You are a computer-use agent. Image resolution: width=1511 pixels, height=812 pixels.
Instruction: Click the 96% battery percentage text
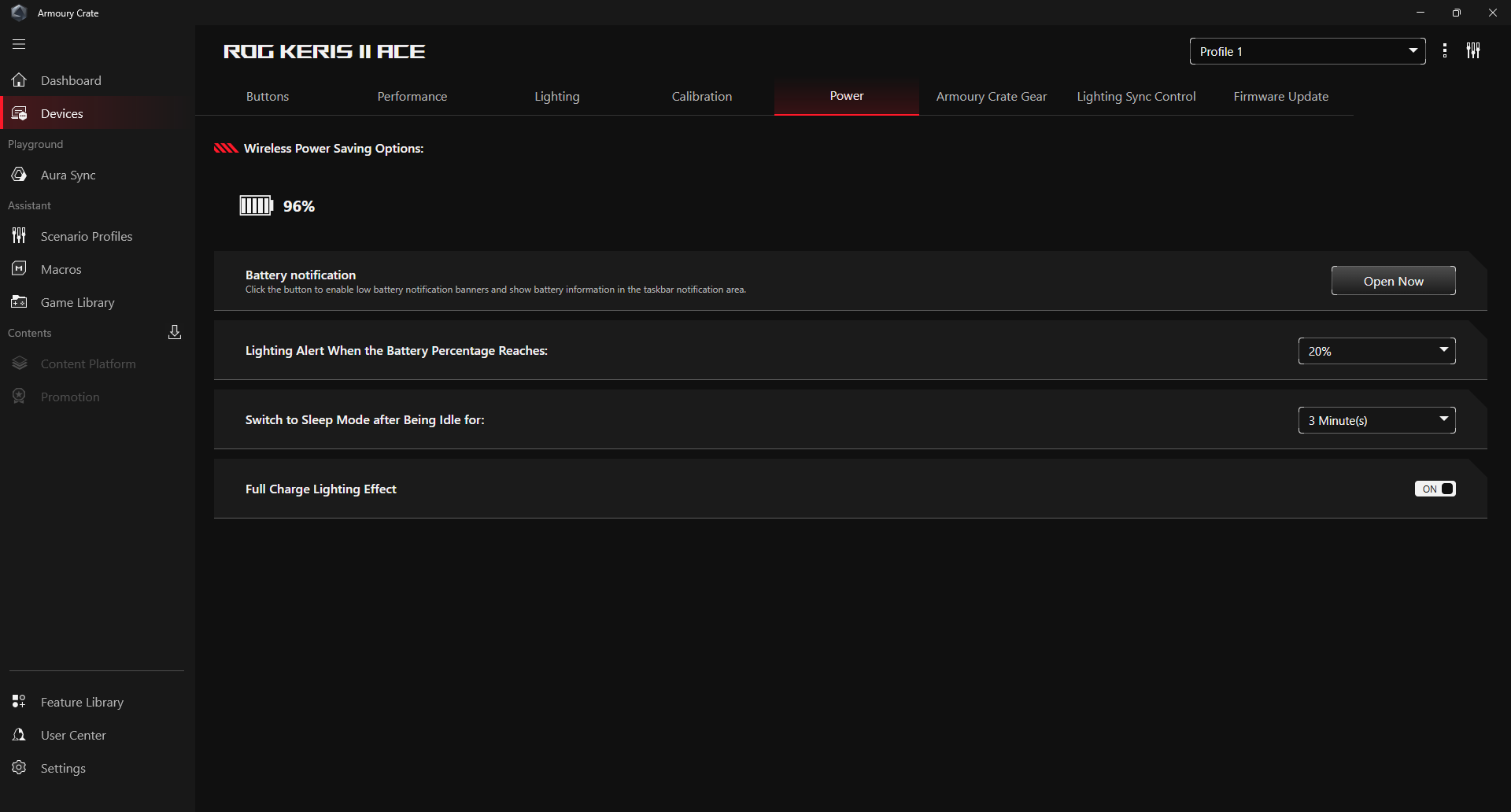point(299,206)
